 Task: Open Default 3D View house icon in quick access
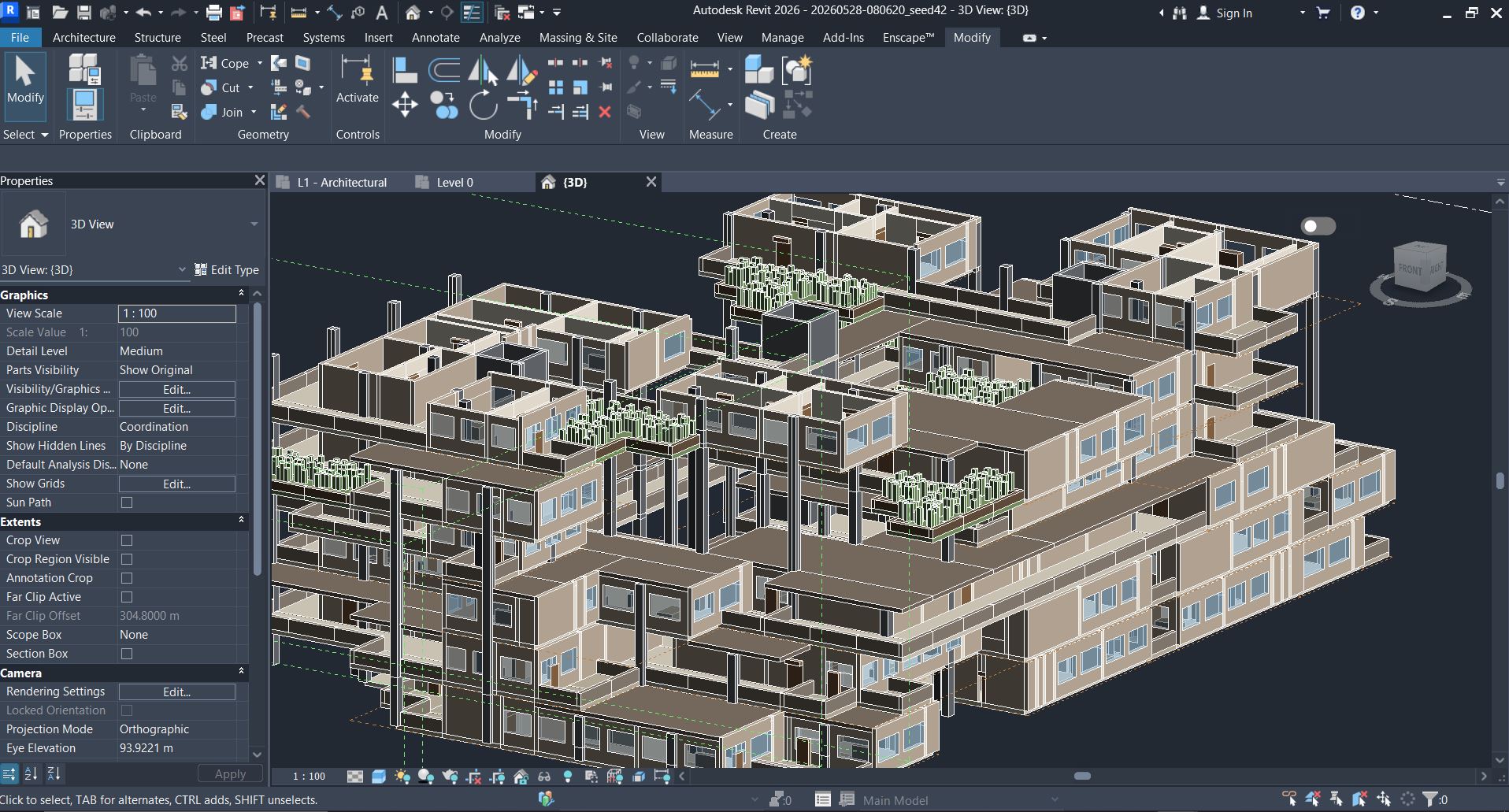(413, 13)
